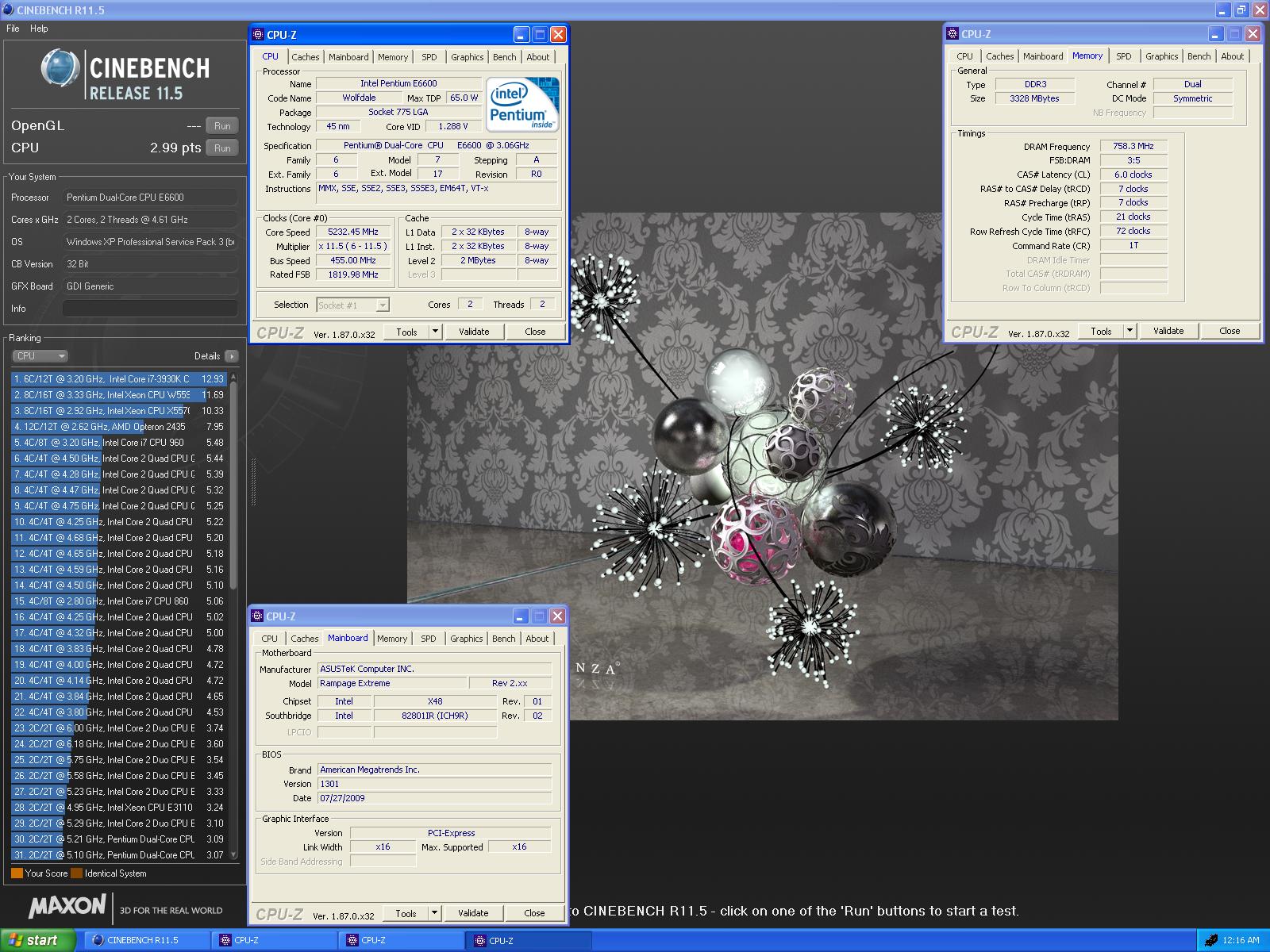Select ranking row 28 Intel Xeon CPU E3110

(119, 808)
